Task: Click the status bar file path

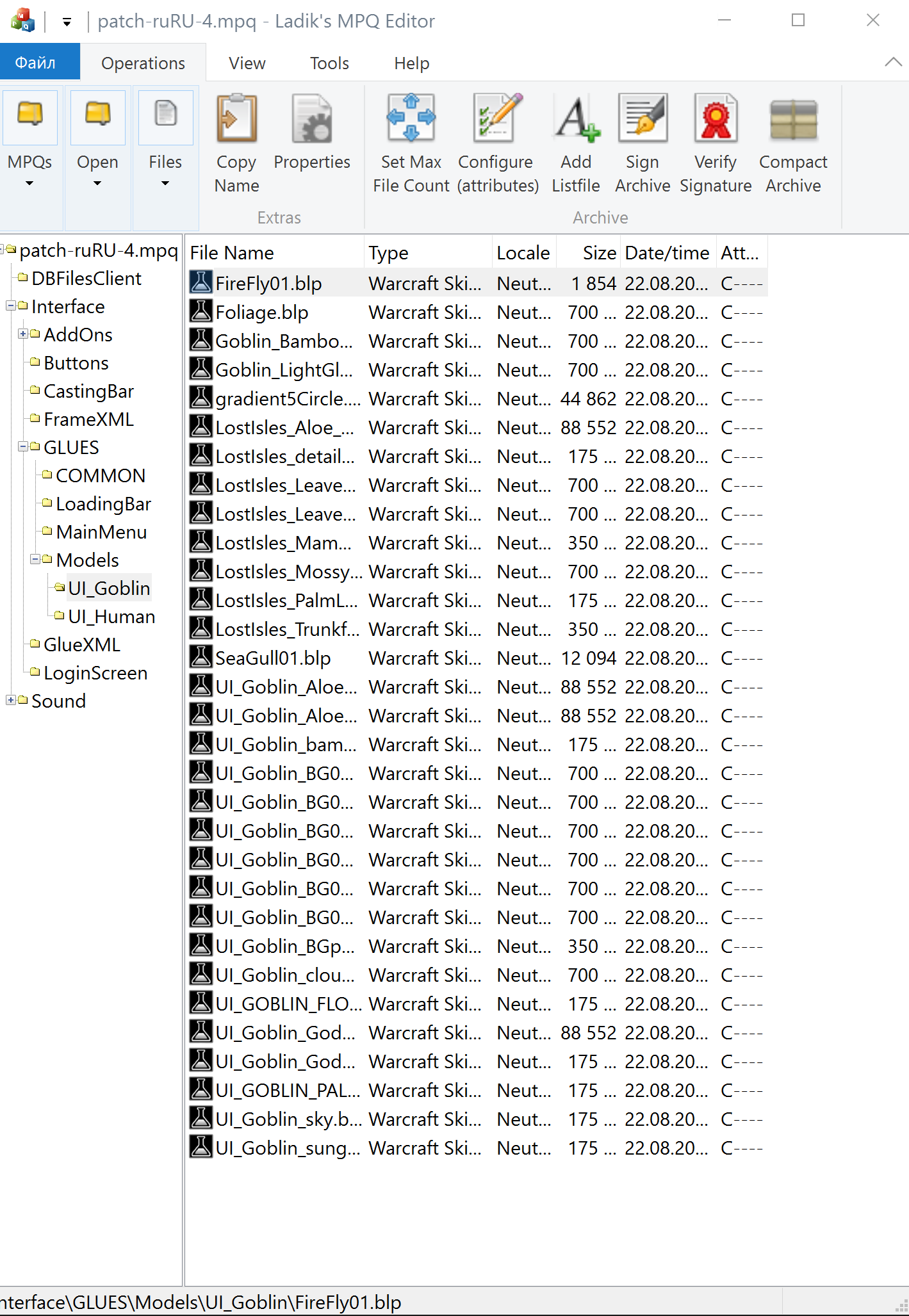Action: point(201,1302)
